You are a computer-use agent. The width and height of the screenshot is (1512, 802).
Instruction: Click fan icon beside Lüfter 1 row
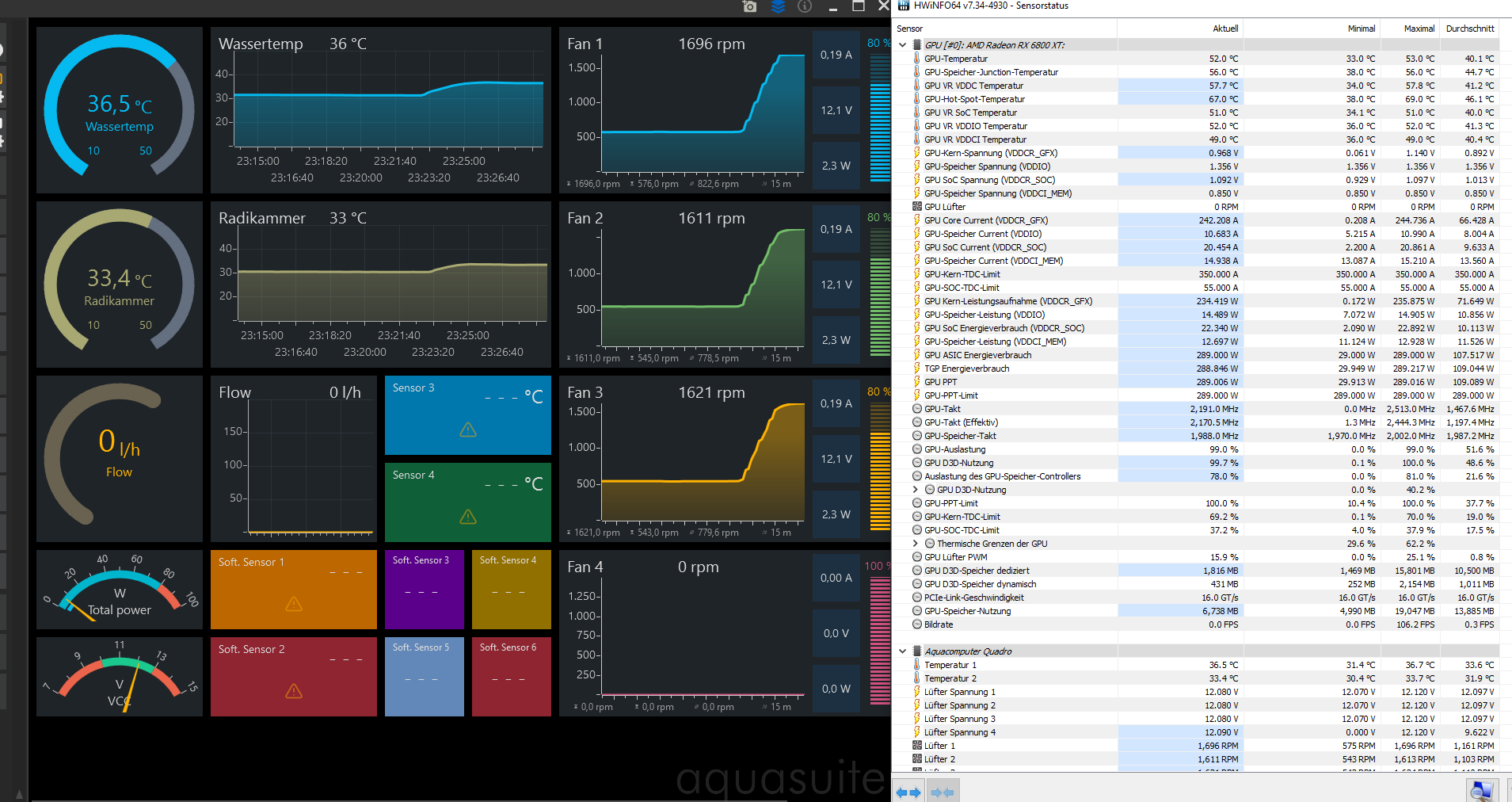point(917,746)
